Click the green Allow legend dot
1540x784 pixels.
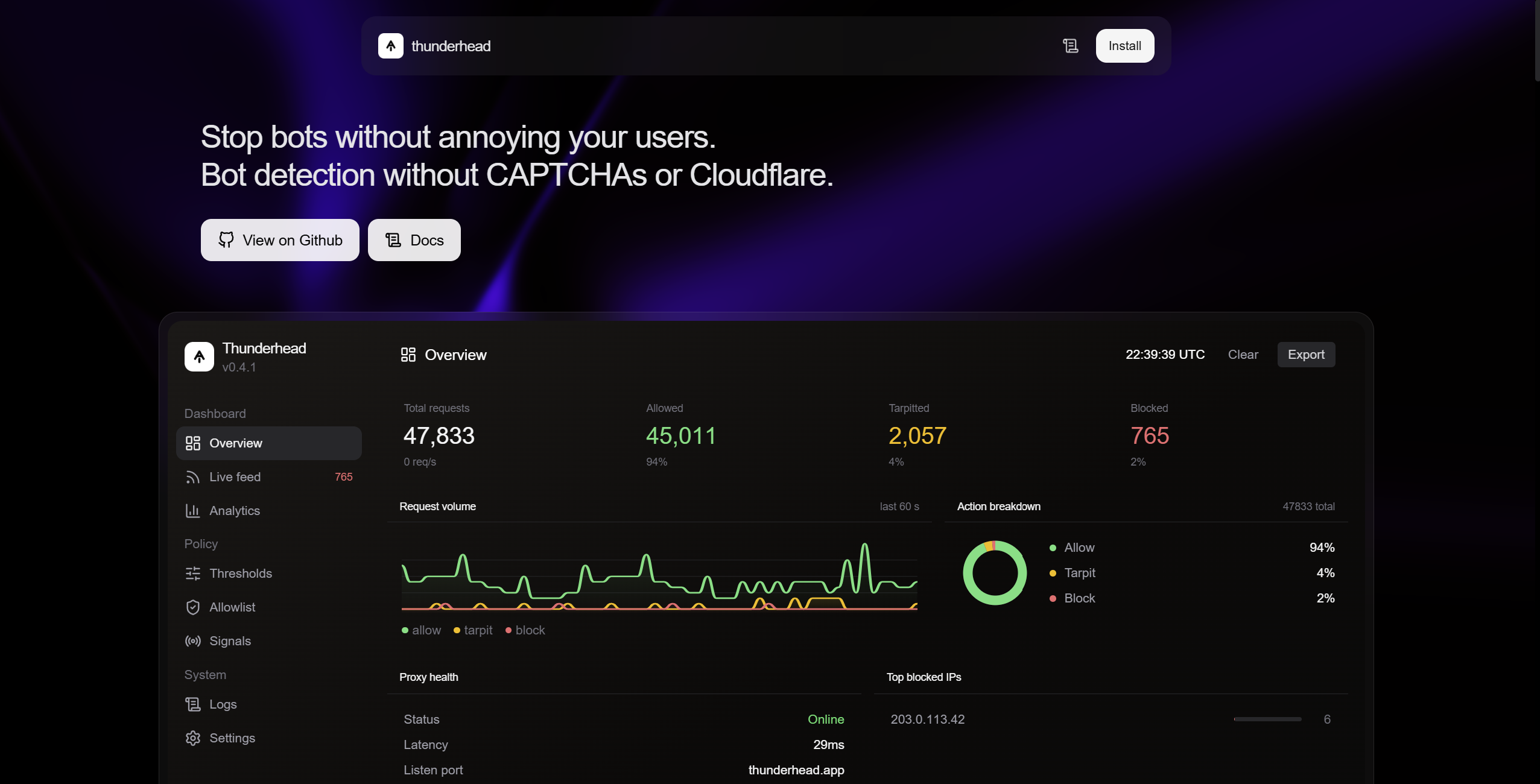tap(1053, 548)
